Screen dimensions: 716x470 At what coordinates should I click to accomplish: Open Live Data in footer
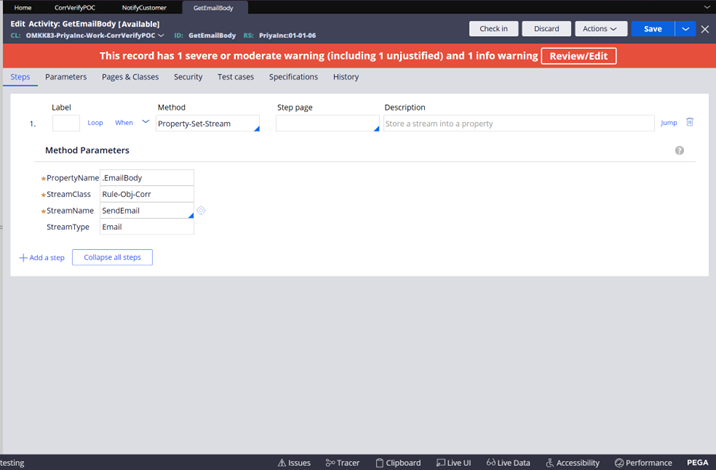(508, 463)
